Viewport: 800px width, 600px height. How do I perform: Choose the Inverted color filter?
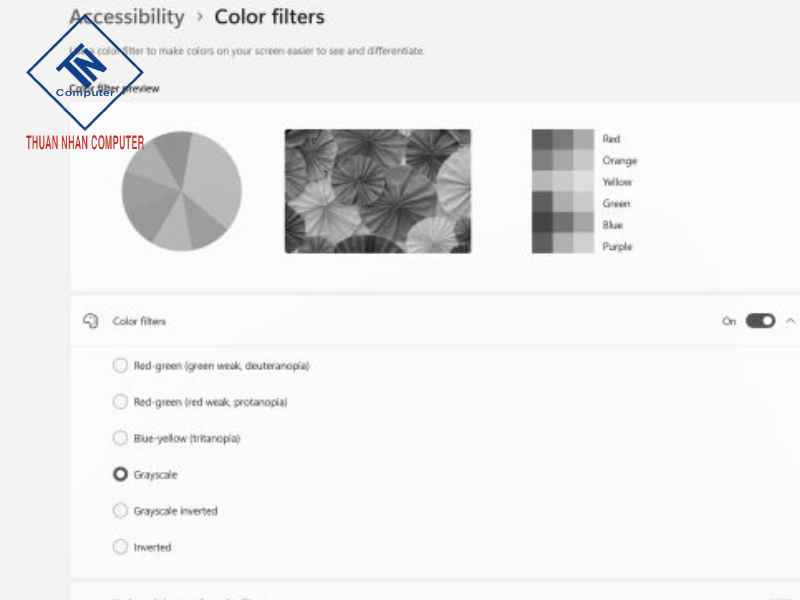click(x=121, y=547)
